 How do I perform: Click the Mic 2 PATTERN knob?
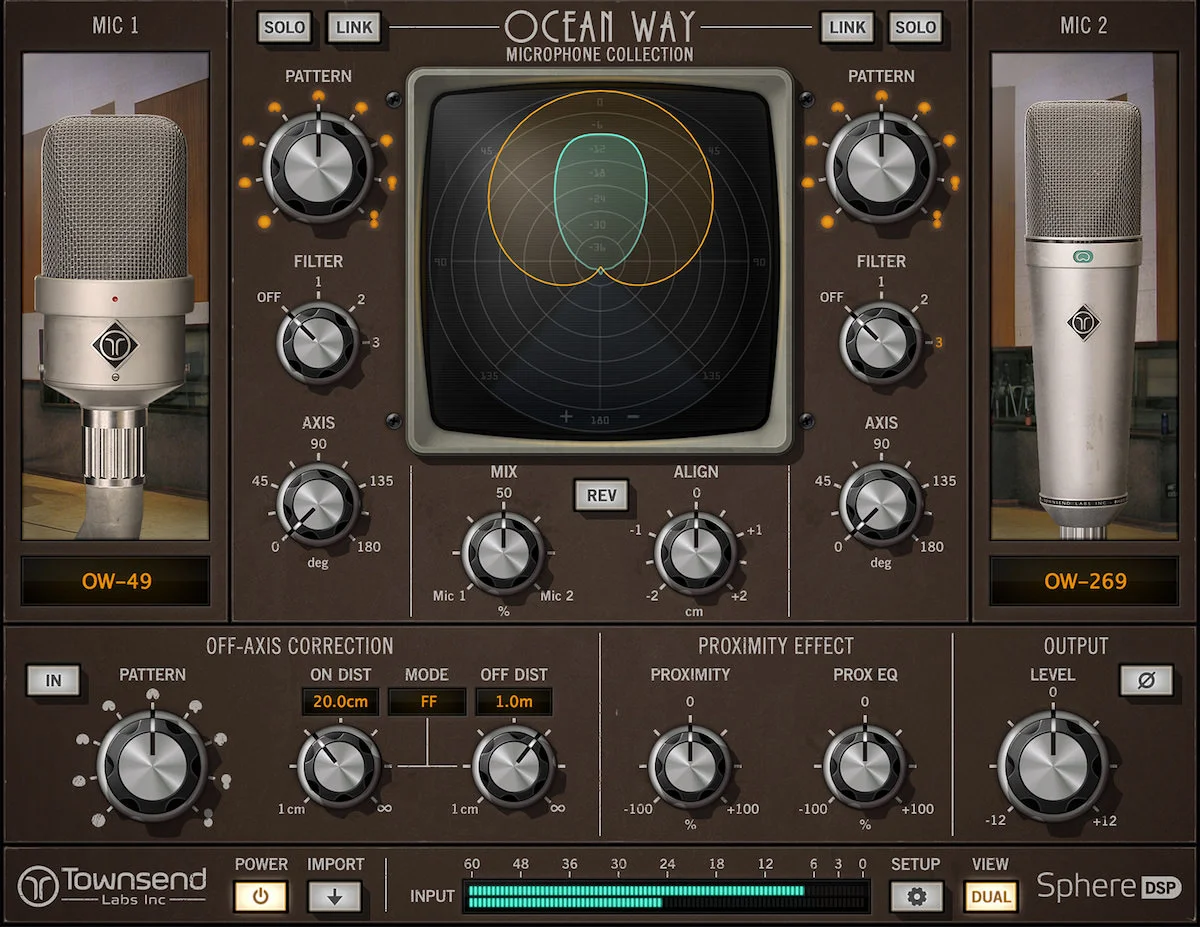point(881,167)
